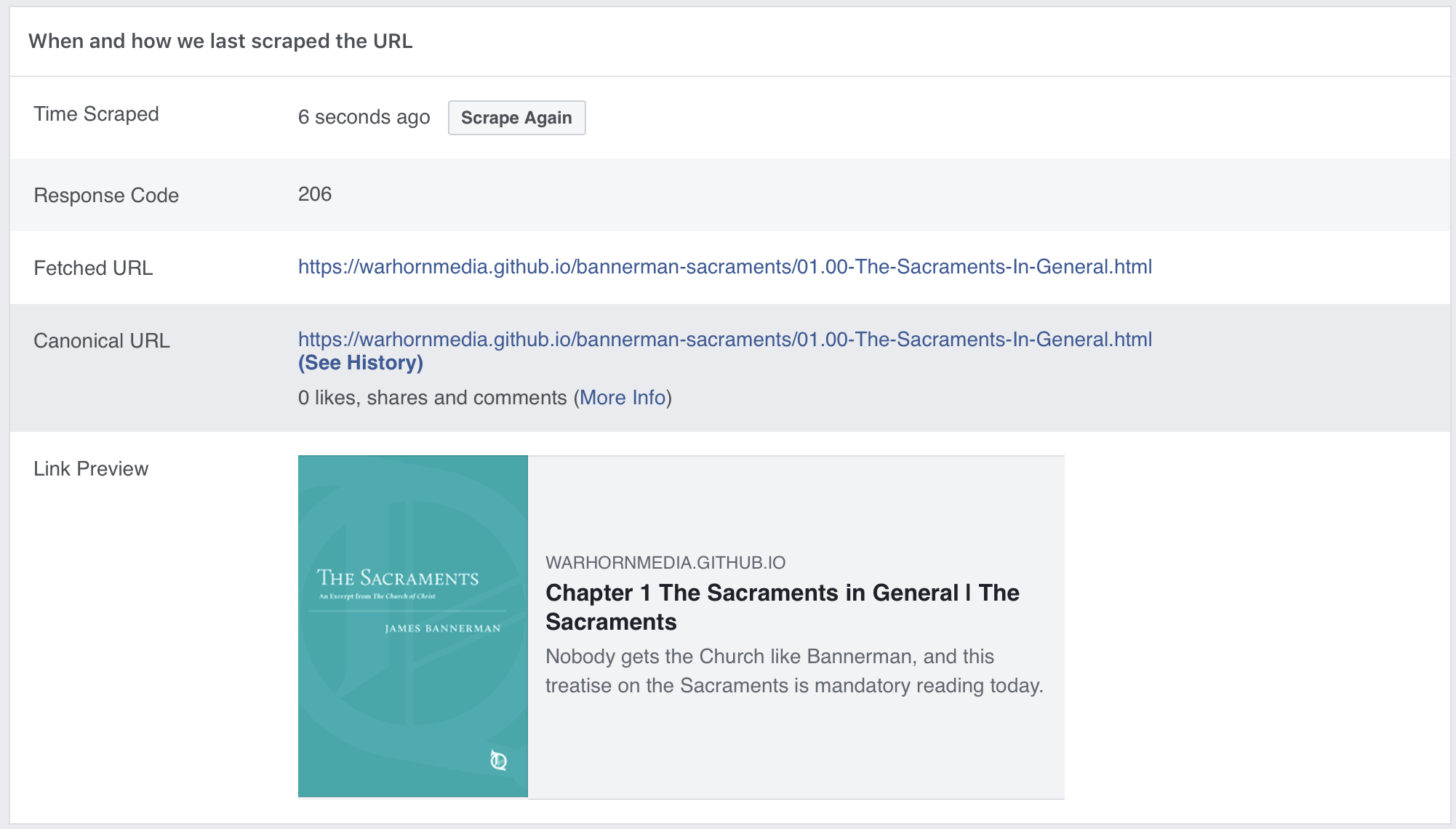Image resolution: width=1456 pixels, height=829 pixels.
Task: Click the Fetched URL label
Action: pos(93,268)
